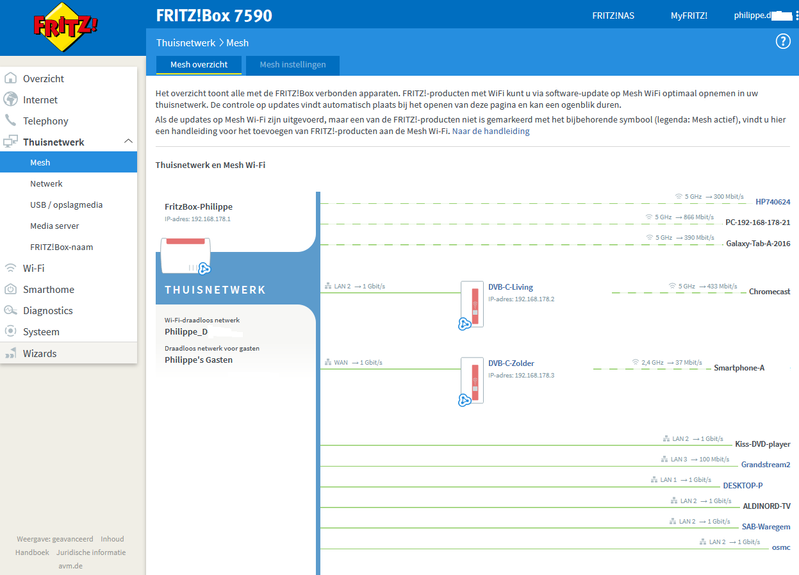Open the Wizards sidebar section
This screenshot has width=799, height=575.
tap(39, 353)
